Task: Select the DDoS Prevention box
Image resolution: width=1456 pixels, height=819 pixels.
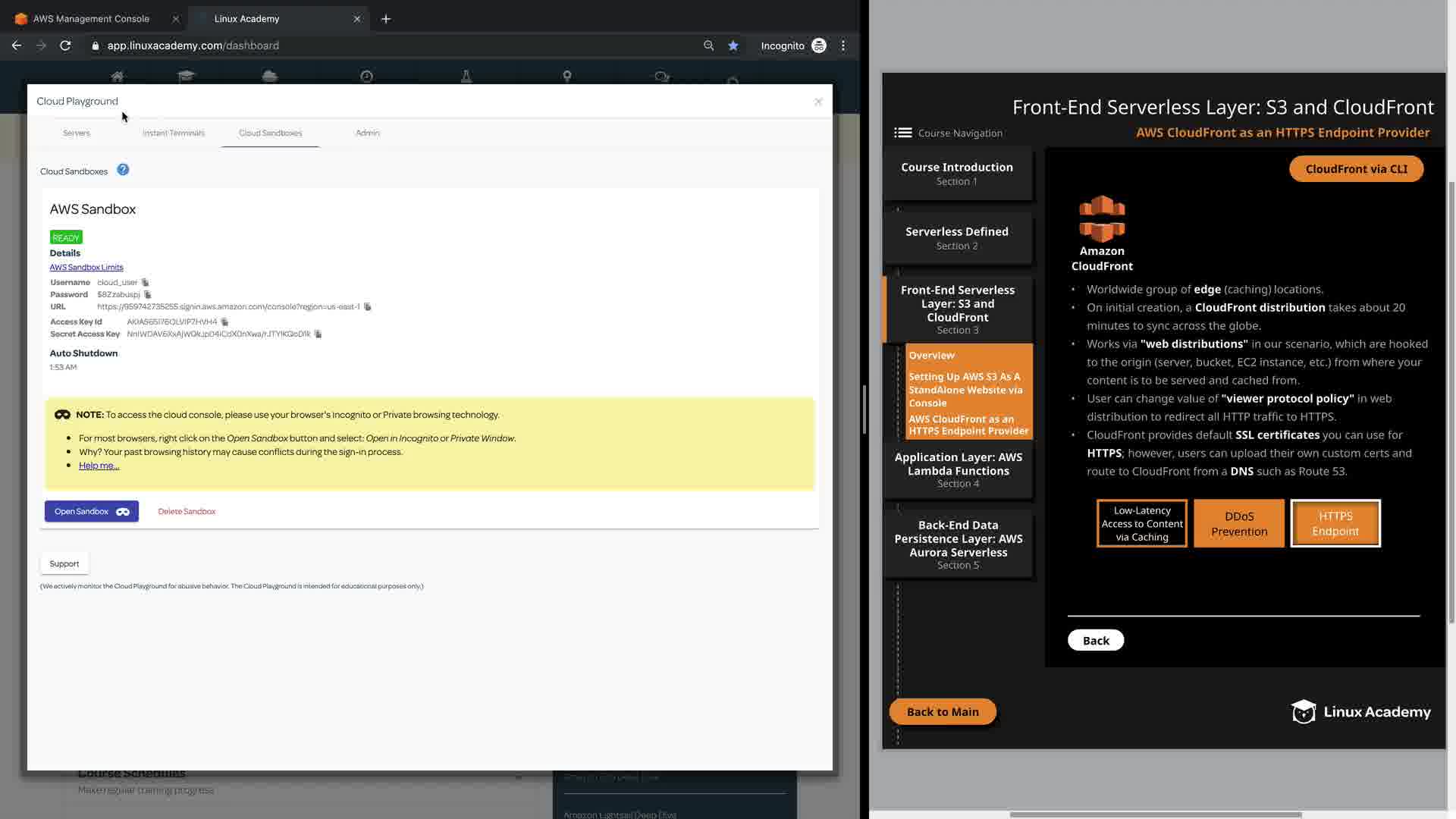Action: pos(1239,523)
